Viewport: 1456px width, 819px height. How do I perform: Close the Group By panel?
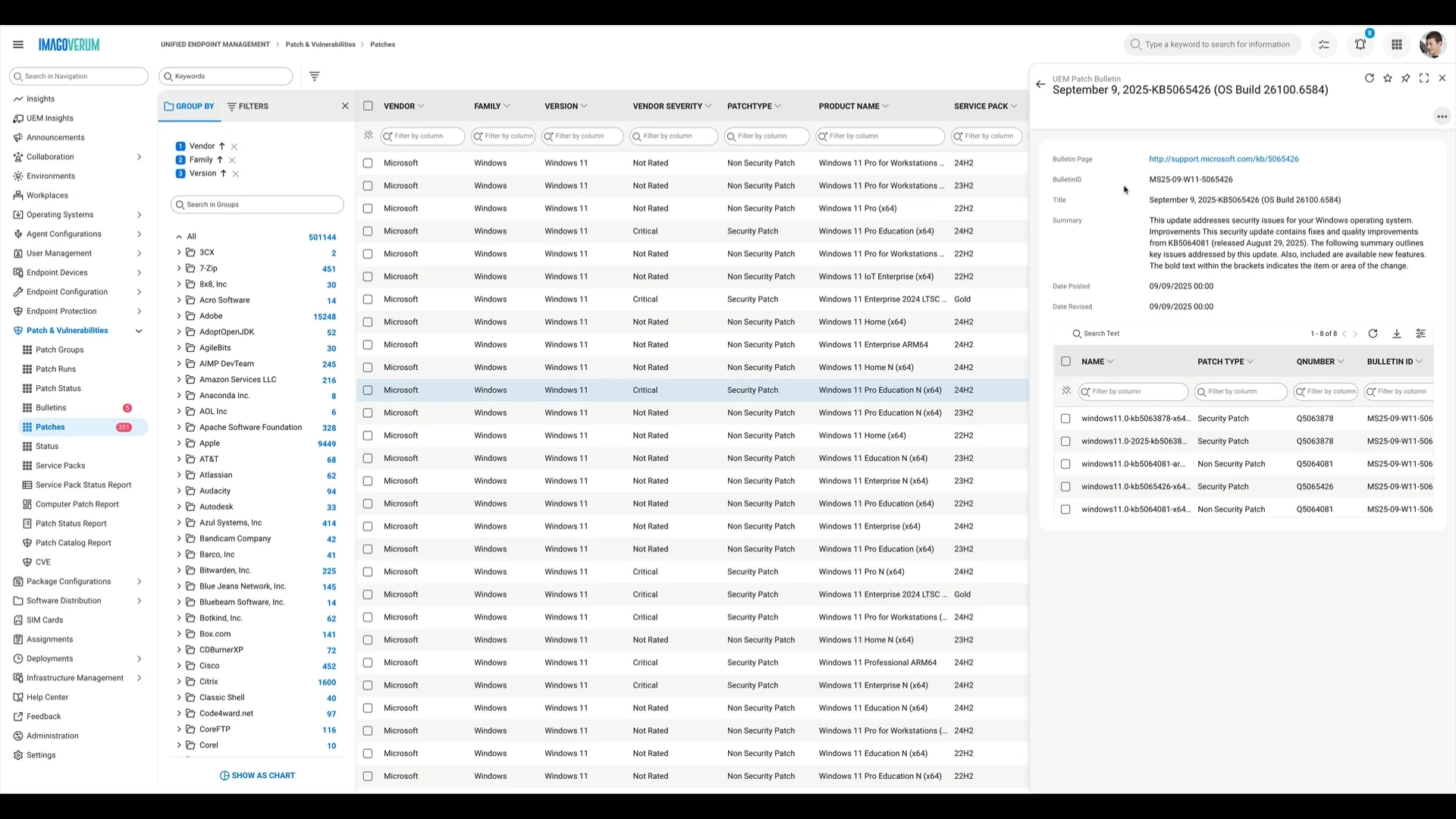pyautogui.click(x=345, y=106)
